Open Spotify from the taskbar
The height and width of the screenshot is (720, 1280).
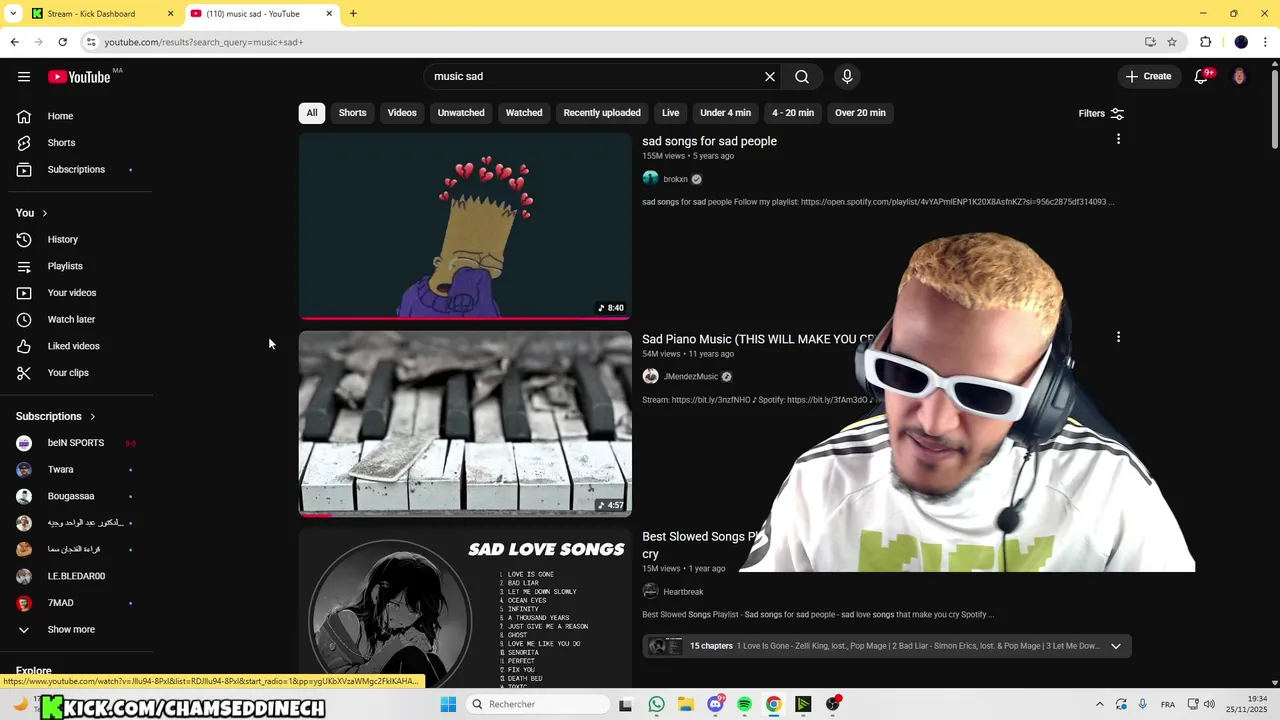[744, 704]
